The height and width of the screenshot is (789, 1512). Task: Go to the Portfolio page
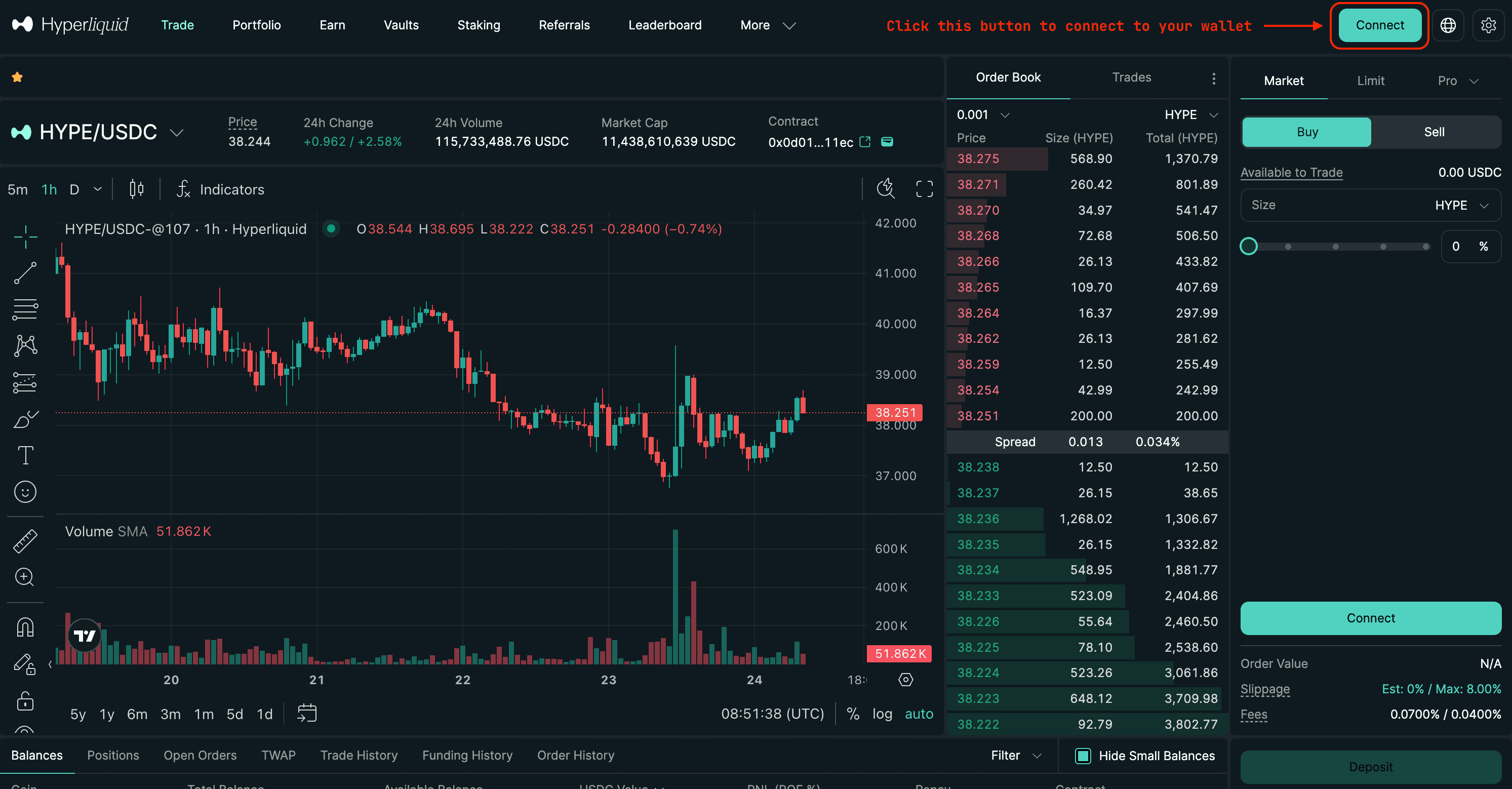click(x=257, y=25)
